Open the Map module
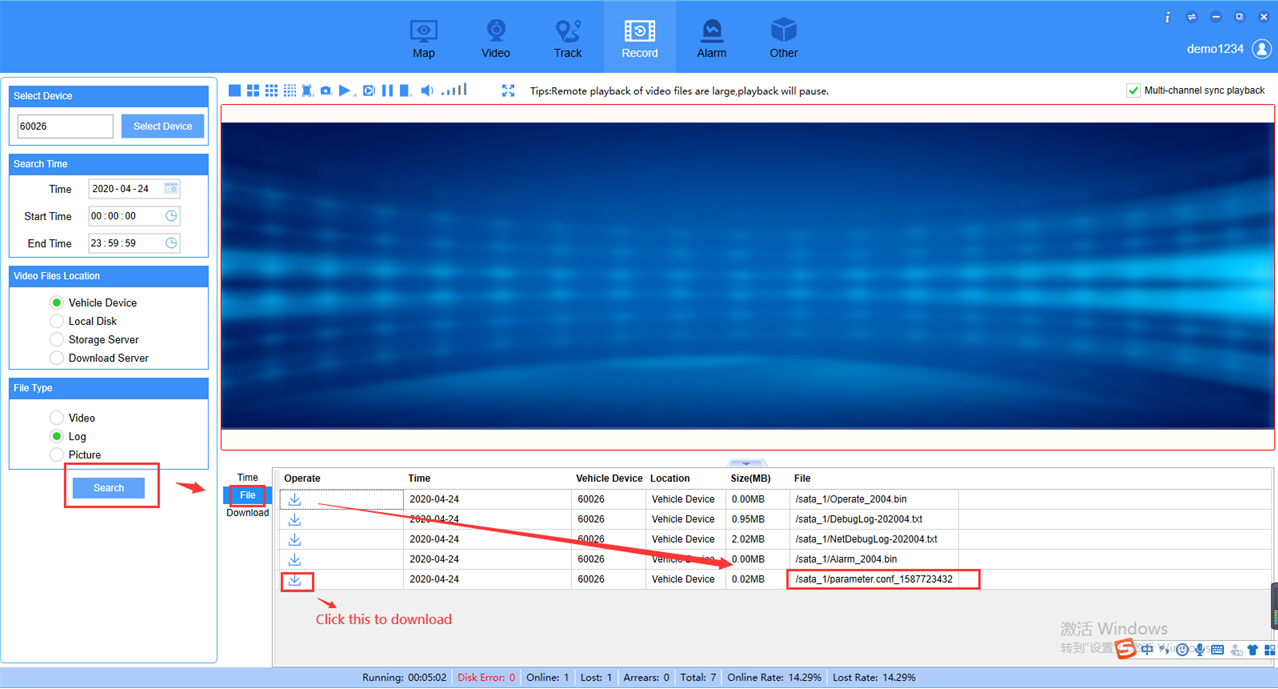Screen dimensions: 1278x689 tap(423, 38)
